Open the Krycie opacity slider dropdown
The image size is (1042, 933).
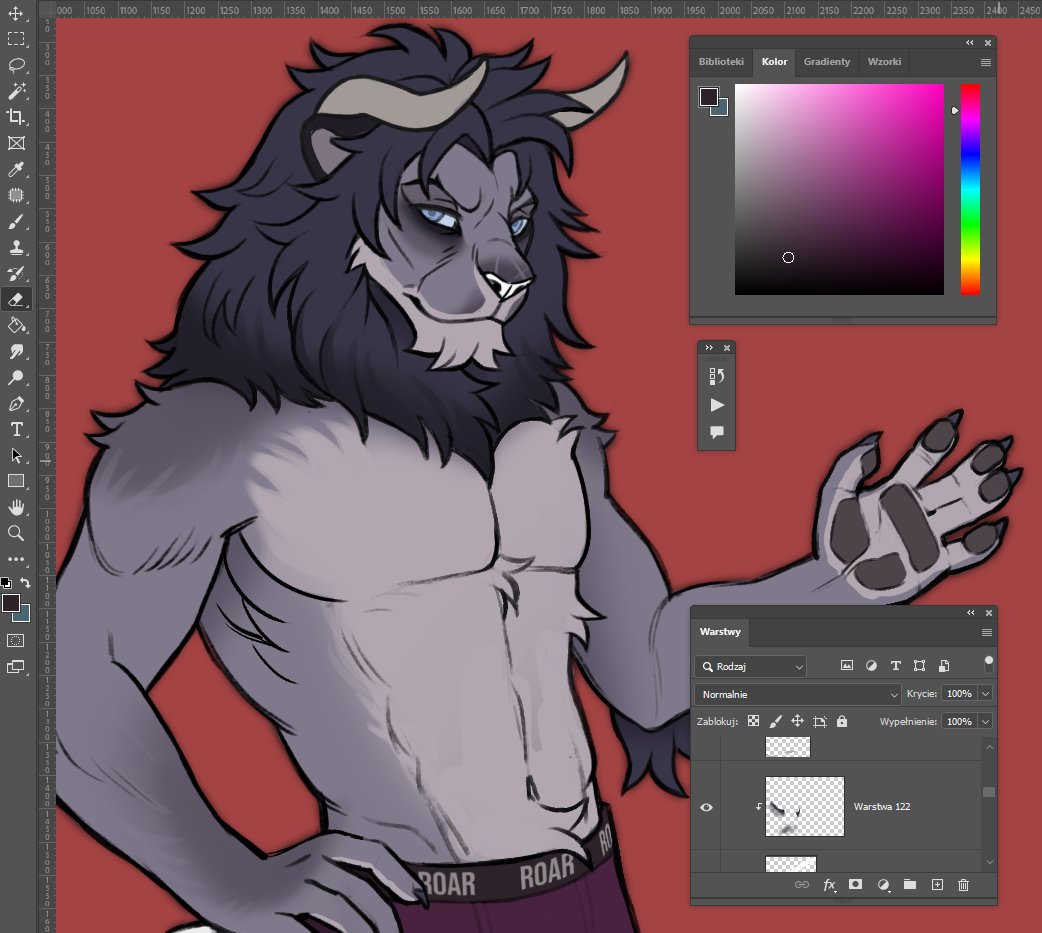(986, 694)
